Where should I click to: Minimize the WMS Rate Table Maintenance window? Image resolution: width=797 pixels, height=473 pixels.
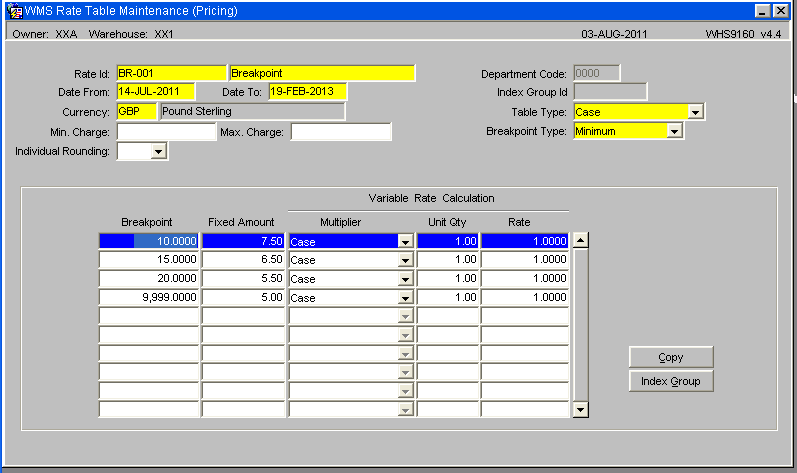click(762, 11)
